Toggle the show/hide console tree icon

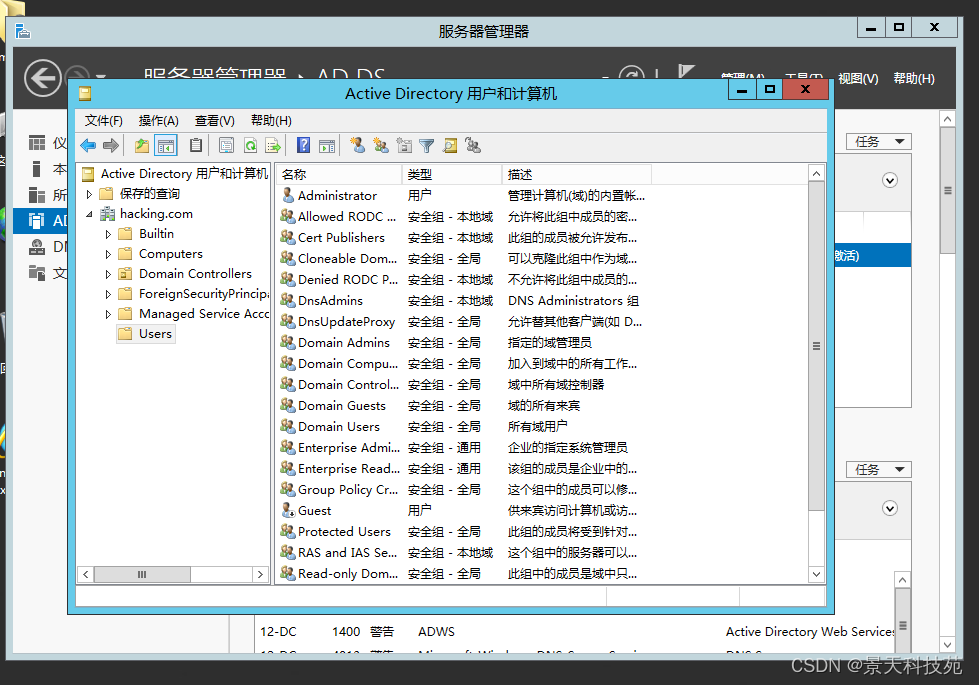point(166,145)
